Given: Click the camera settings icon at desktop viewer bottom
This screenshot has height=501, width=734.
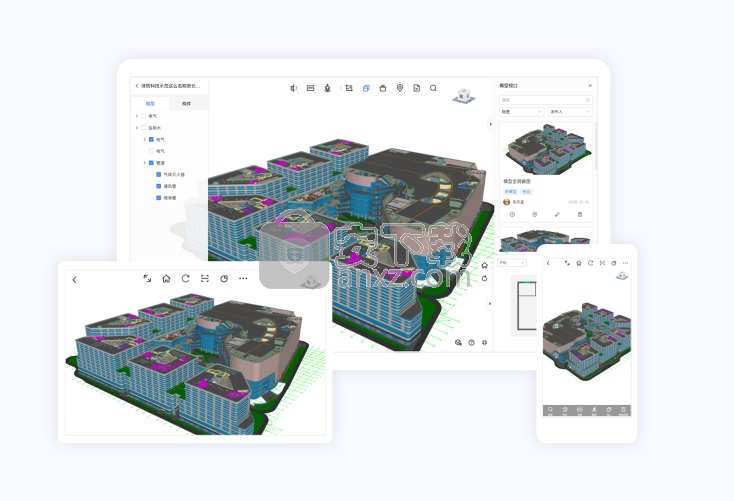Looking at the screenshot, I should [x=458, y=343].
